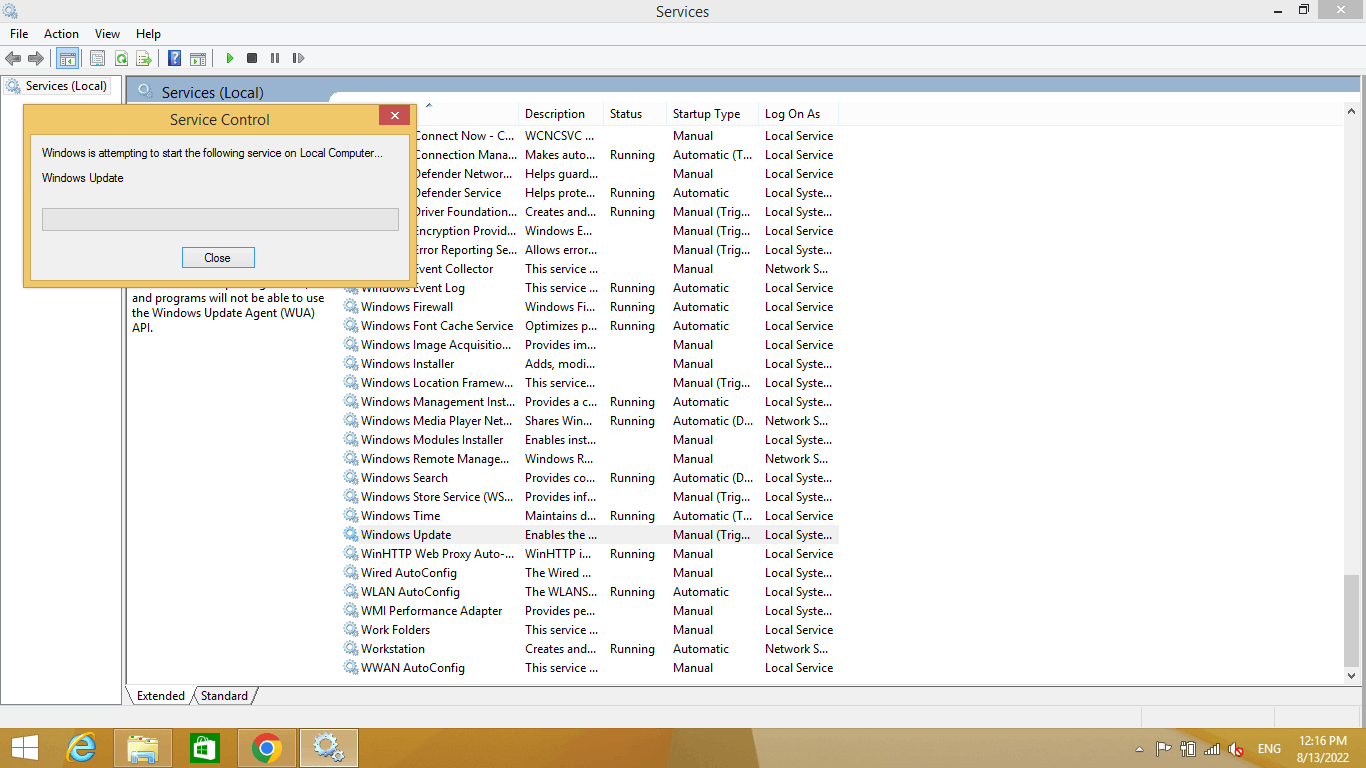Show hidden tray icons arrow
Image resolution: width=1366 pixels, height=768 pixels.
pyautogui.click(x=1139, y=749)
